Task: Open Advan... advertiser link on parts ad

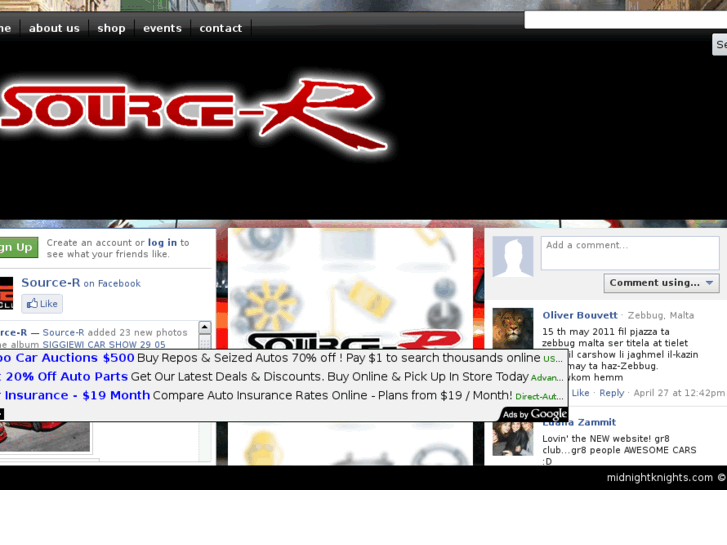Action: pos(547,378)
